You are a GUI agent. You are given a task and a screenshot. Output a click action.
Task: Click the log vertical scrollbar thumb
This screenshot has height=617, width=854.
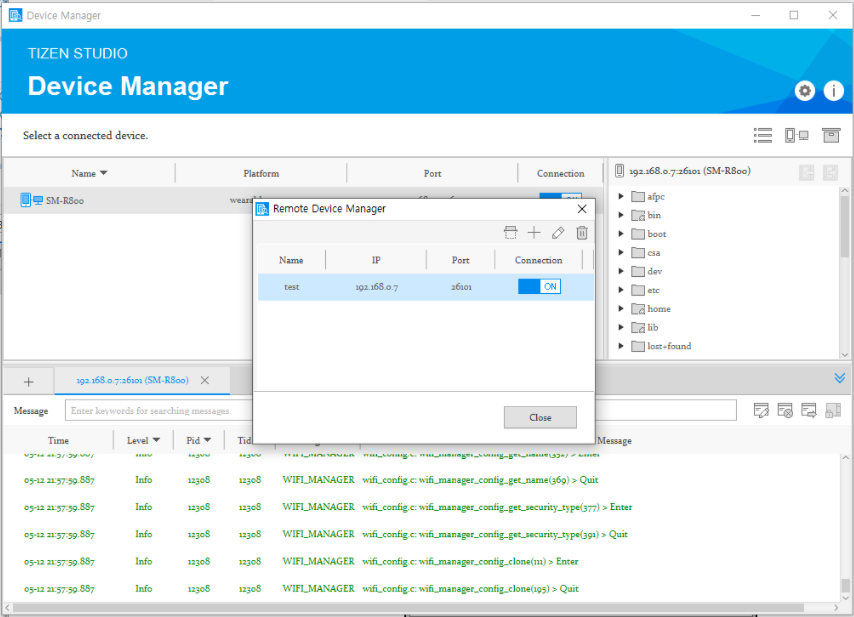(845, 585)
